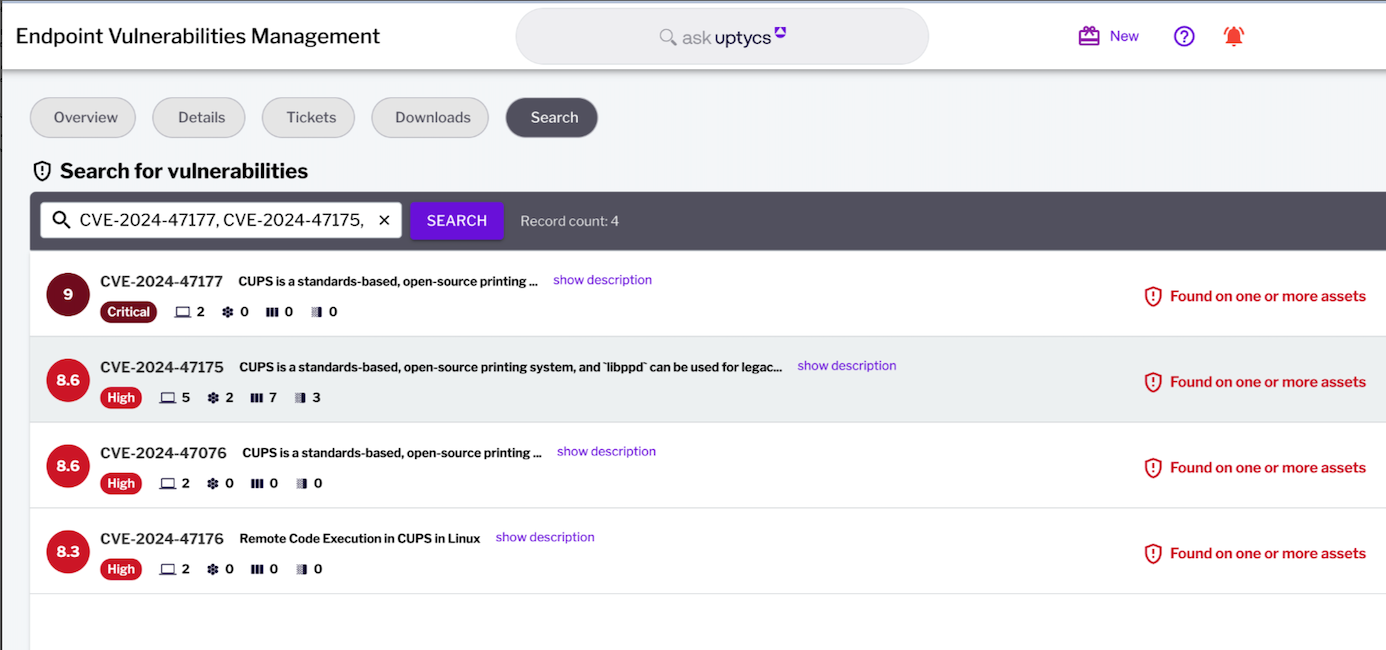The image size is (1386, 650).
Task: Open the Downloads tab
Action: (430, 117)
